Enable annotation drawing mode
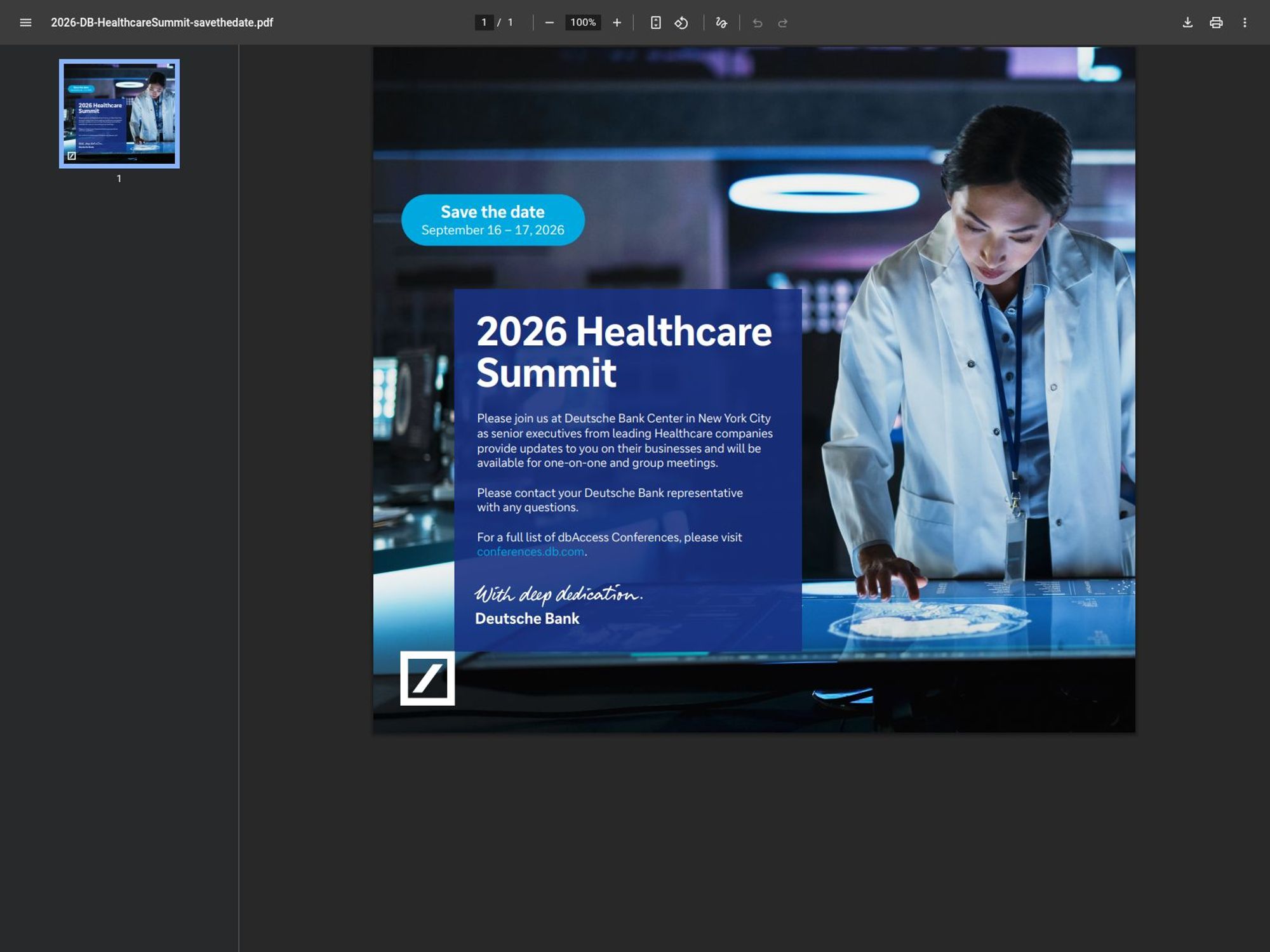This screenshot has width=1270, height=952. [721, 22]
